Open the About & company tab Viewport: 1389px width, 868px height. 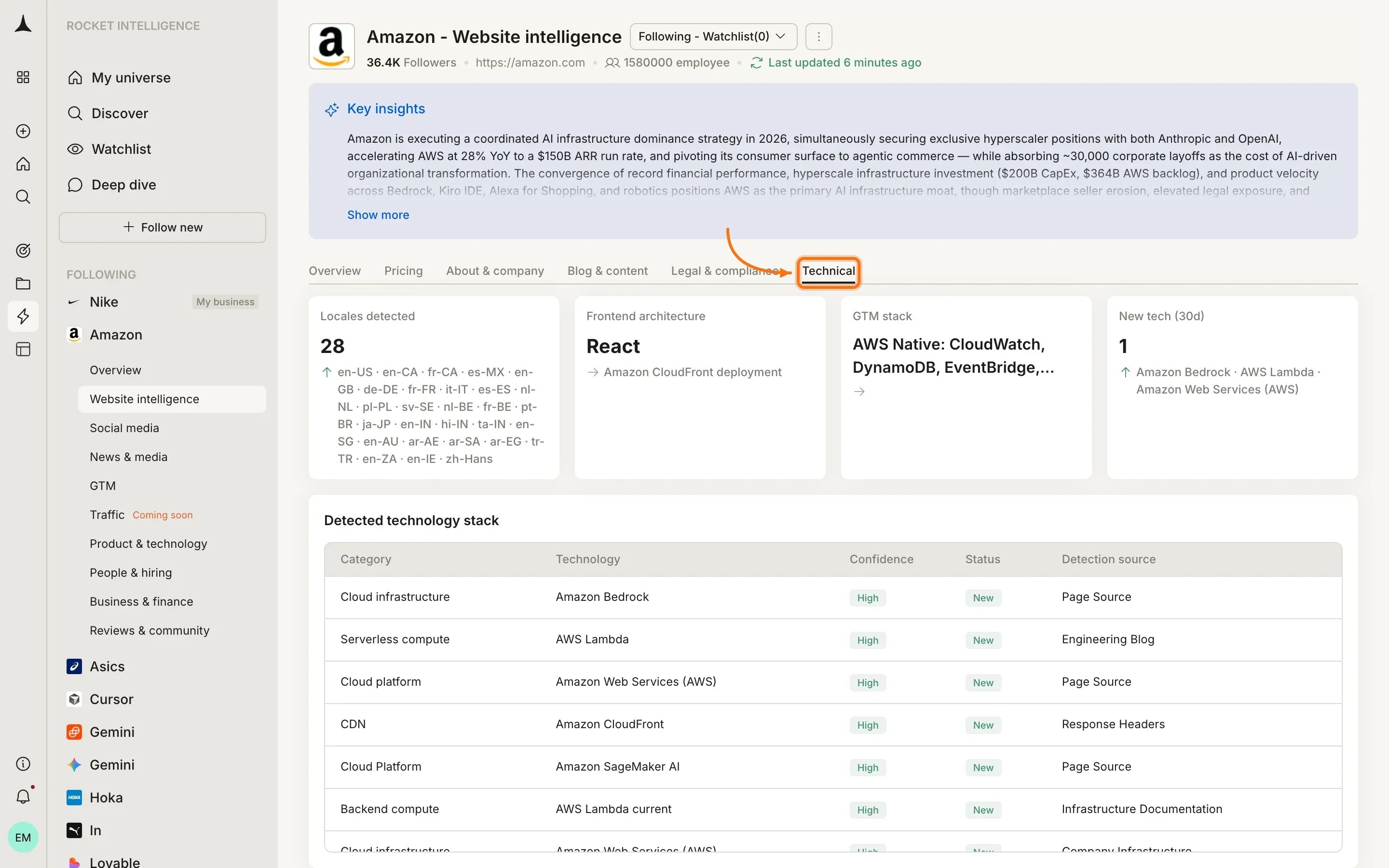tap(495, 271)
